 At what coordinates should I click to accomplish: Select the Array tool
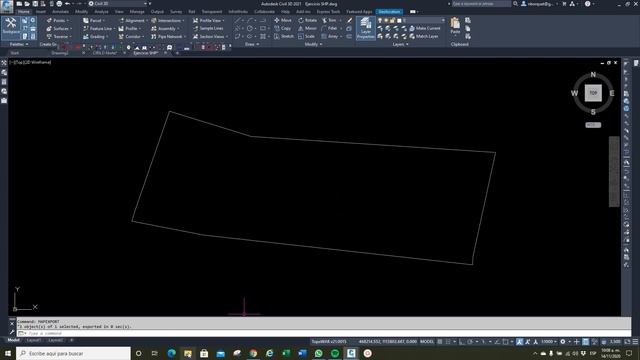point(330,36)
